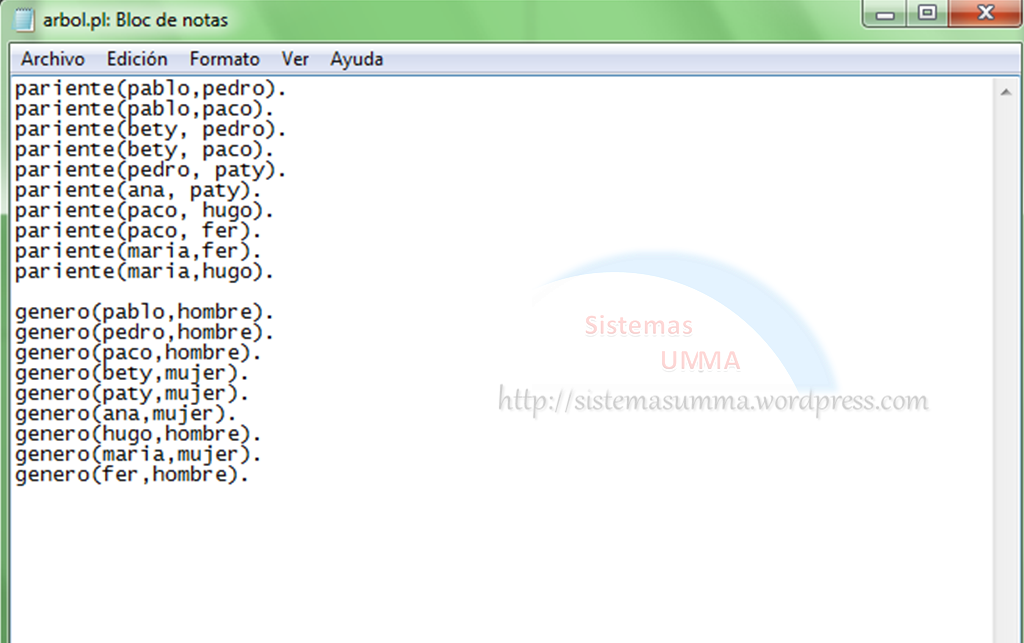Place cursor on line pariente(pablo,pedro).
Image resolution: width=1024 pixels, height=643 pixels.
150,89
